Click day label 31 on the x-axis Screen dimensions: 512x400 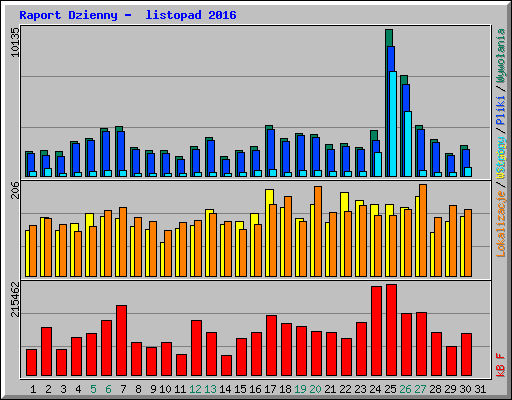480,389
